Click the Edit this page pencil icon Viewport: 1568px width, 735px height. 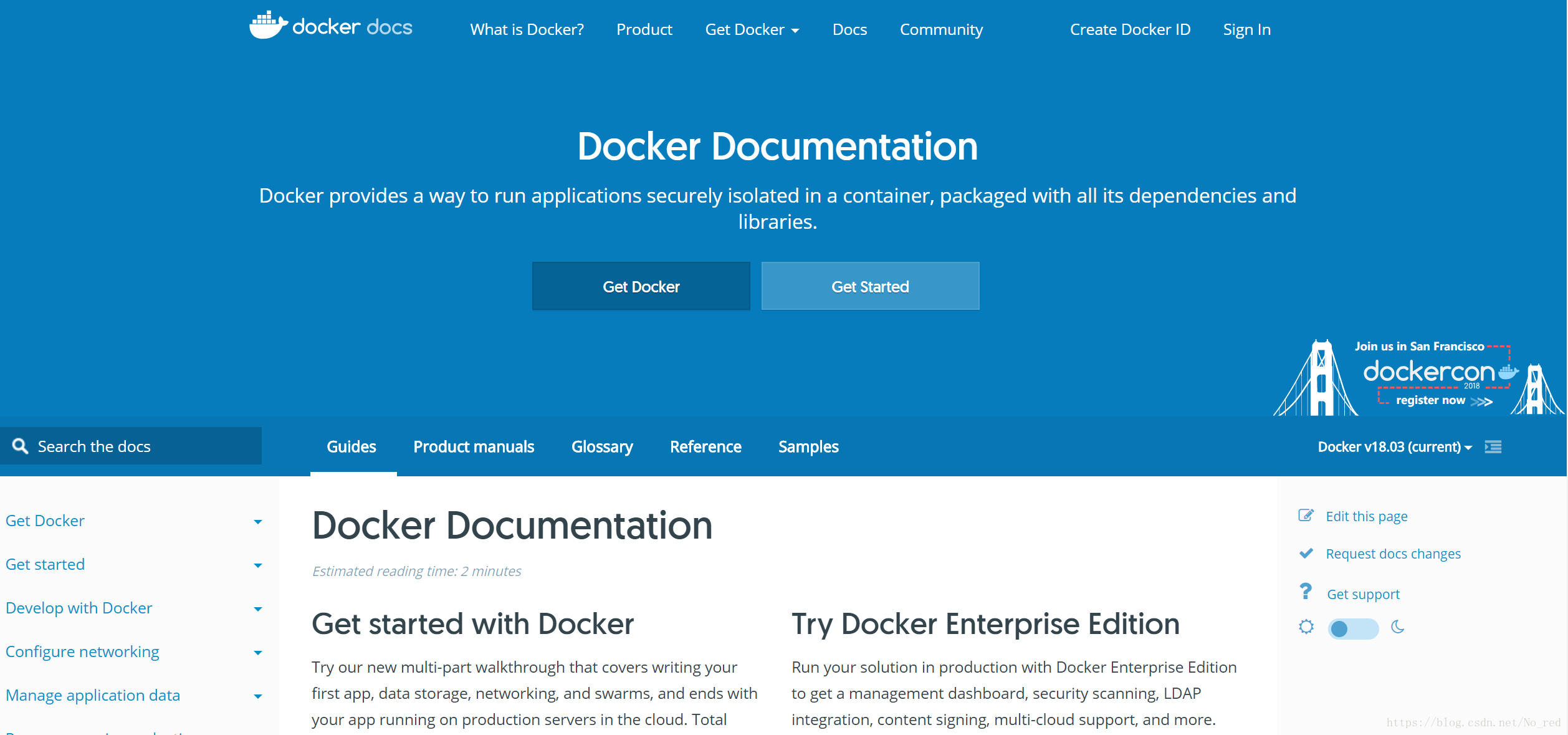click(1306, 516)
